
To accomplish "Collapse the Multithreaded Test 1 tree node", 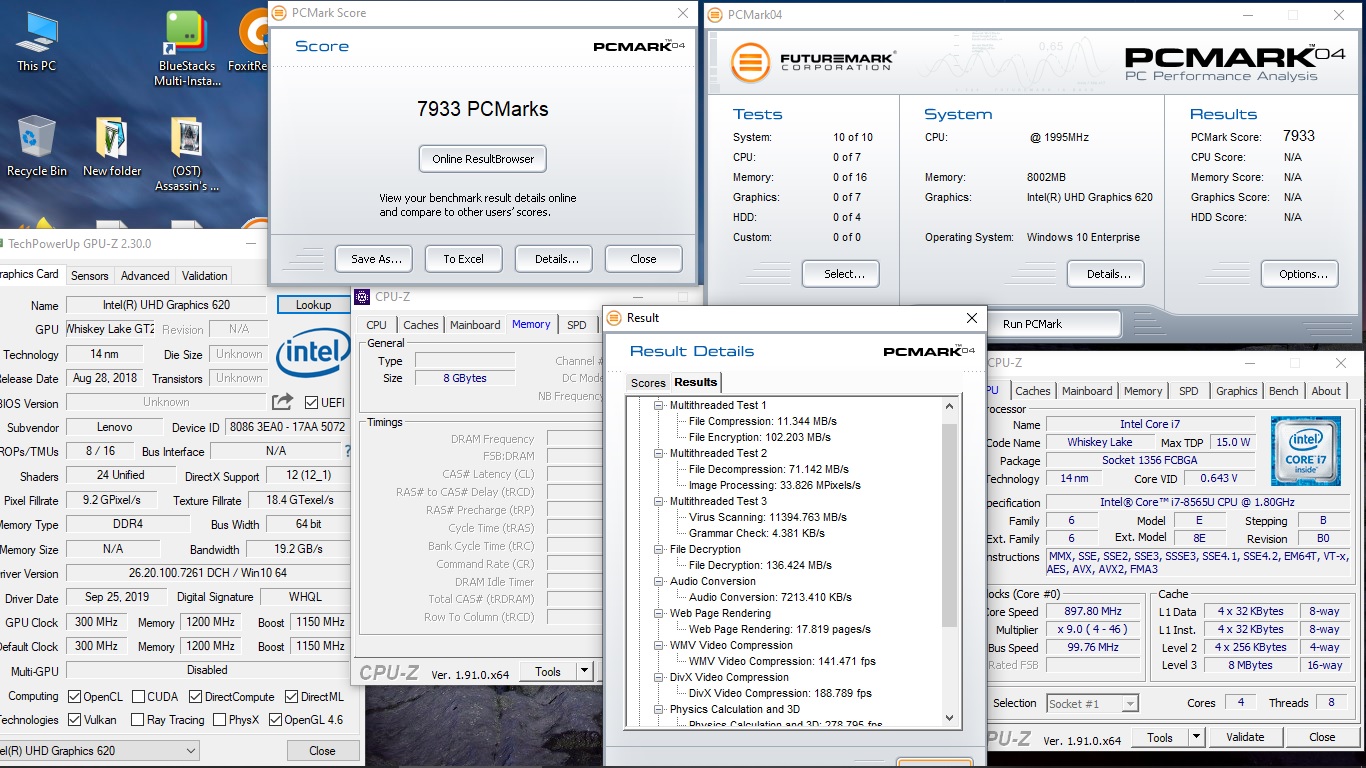I will tap(659, 405).
